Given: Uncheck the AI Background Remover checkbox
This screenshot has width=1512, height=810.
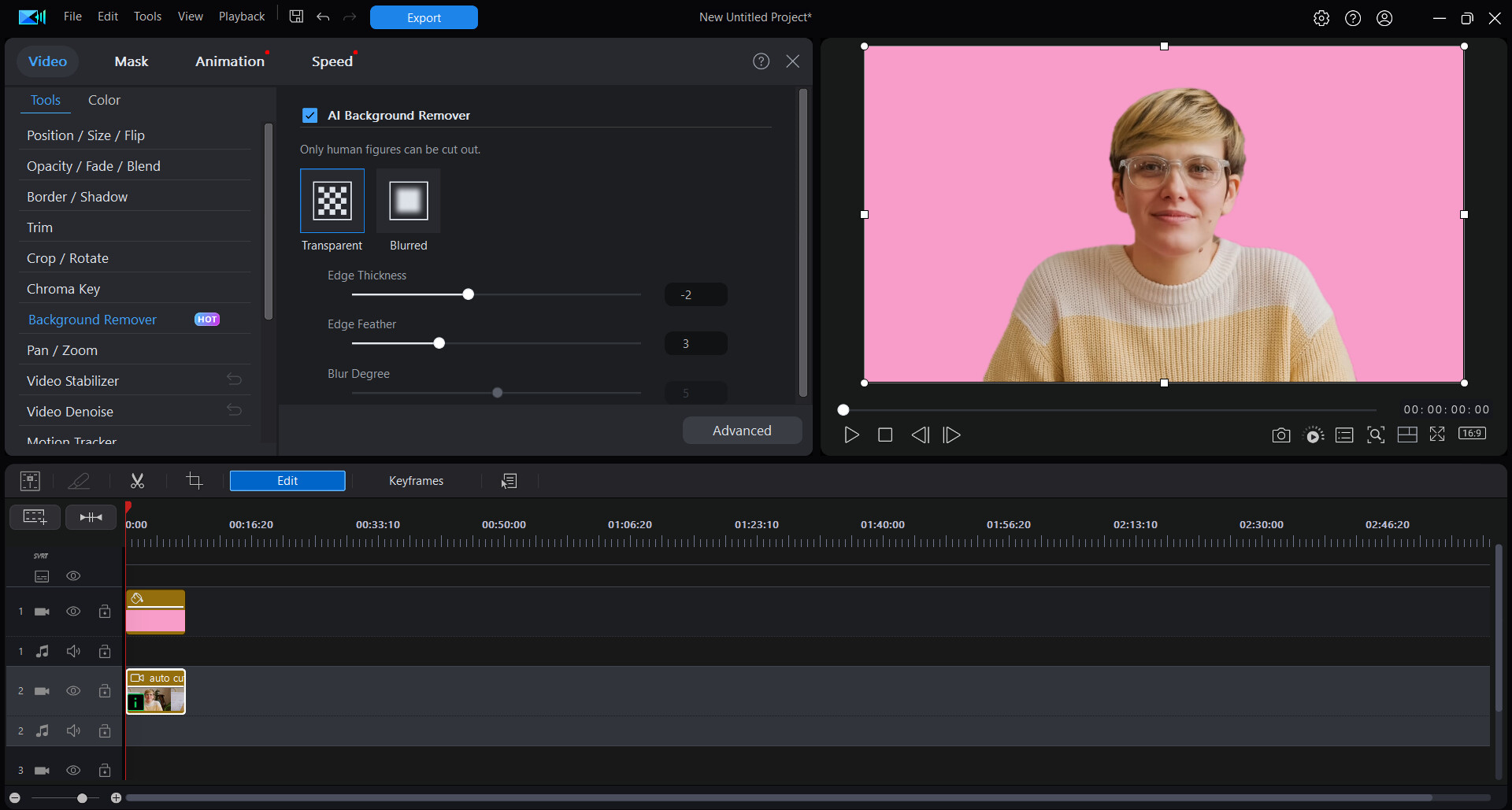Looking at the screenshot, I should (x=309, y=115).
